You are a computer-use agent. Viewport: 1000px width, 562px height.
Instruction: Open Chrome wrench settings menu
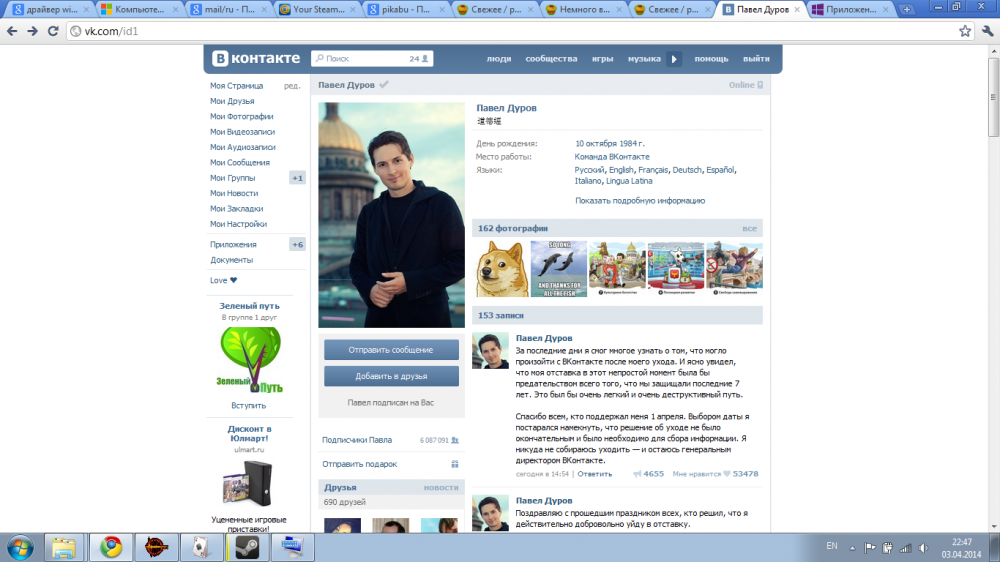point(986,31)
